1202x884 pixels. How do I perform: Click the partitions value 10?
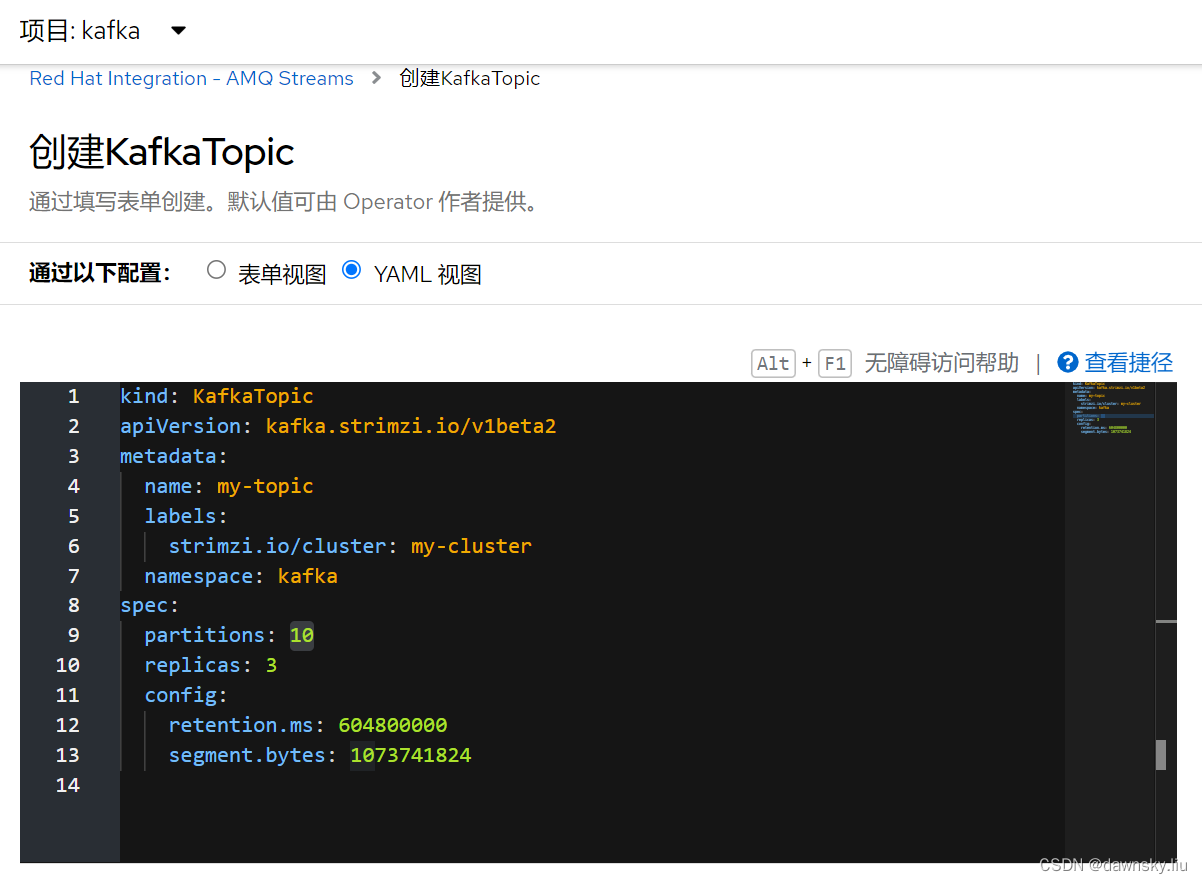301,635
